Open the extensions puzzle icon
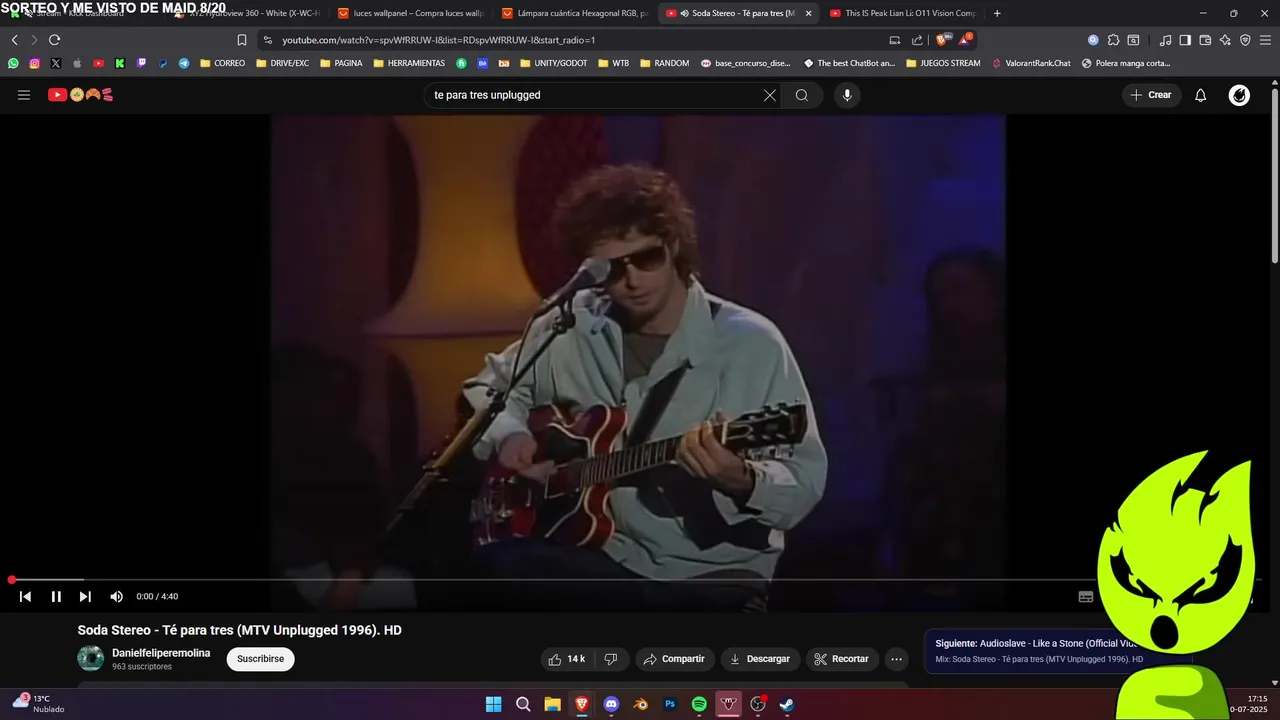Screen dimensions: 1280x720 pos(1113,40)
